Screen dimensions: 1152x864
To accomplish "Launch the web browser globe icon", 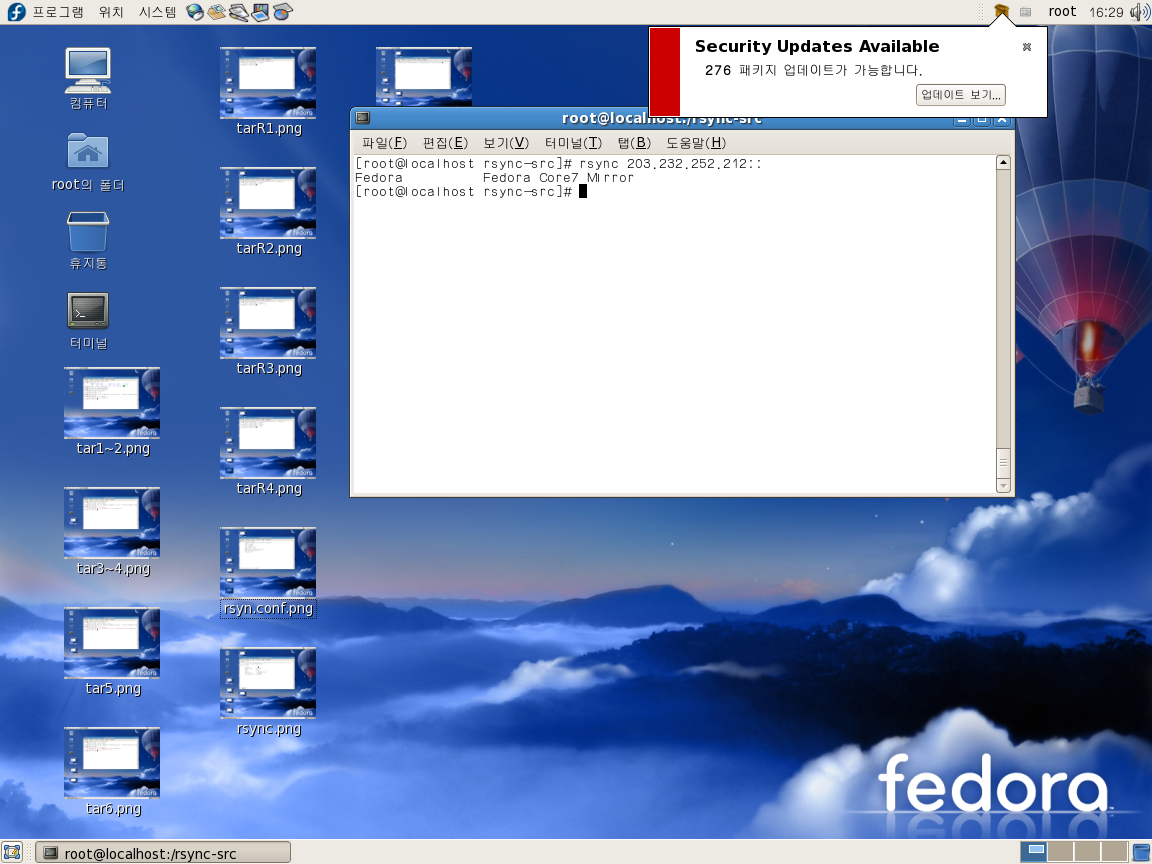I will (195, 12).
